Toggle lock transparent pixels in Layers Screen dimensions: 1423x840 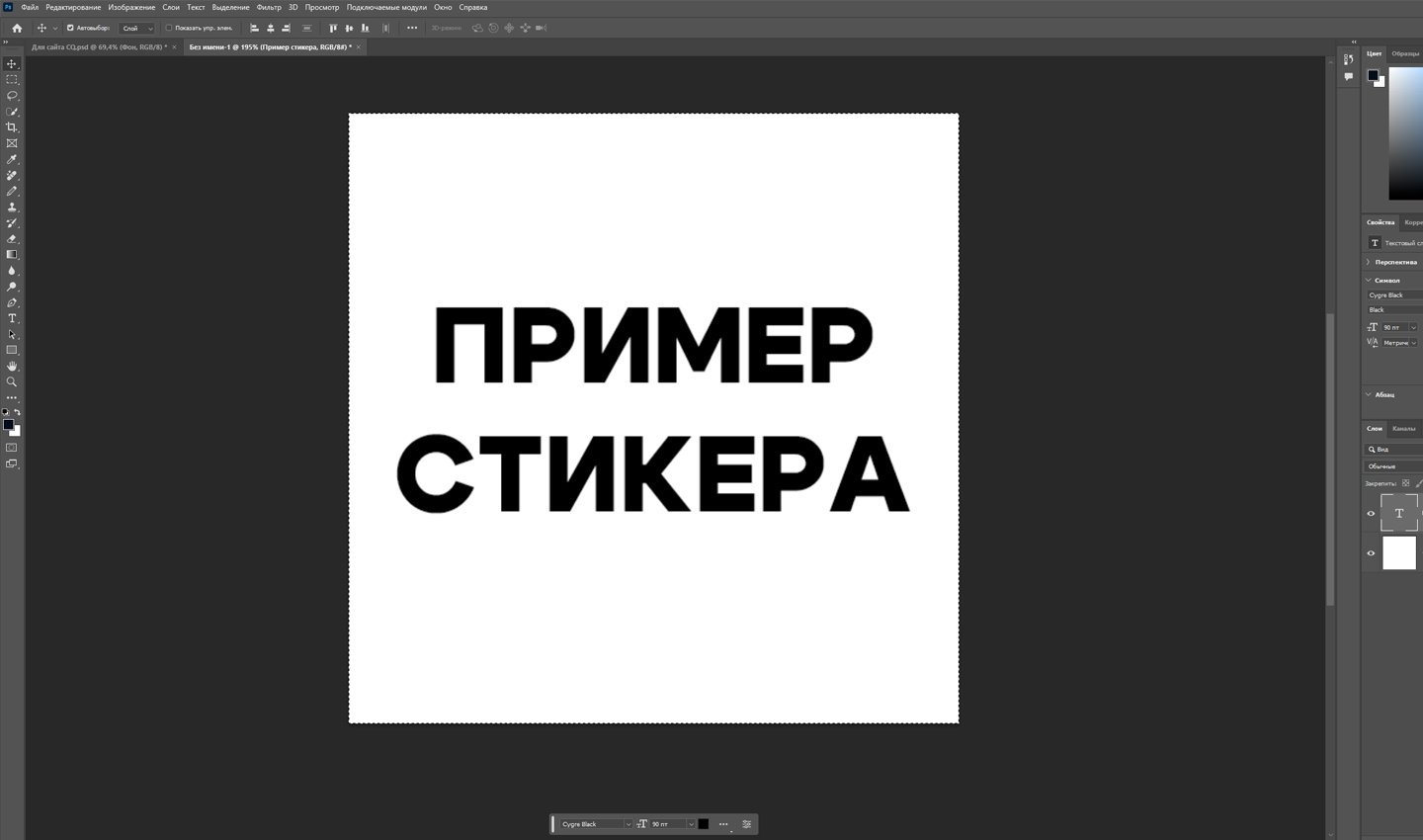tap(1406, 483)
